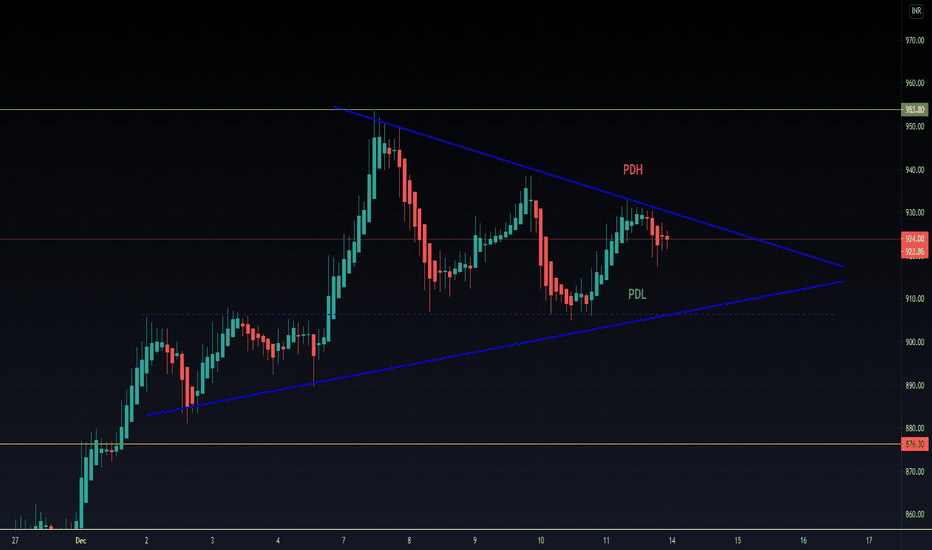Click the 3 date label on time axis
The height and width of the screenshot is (550, 932).
point(212,540)
